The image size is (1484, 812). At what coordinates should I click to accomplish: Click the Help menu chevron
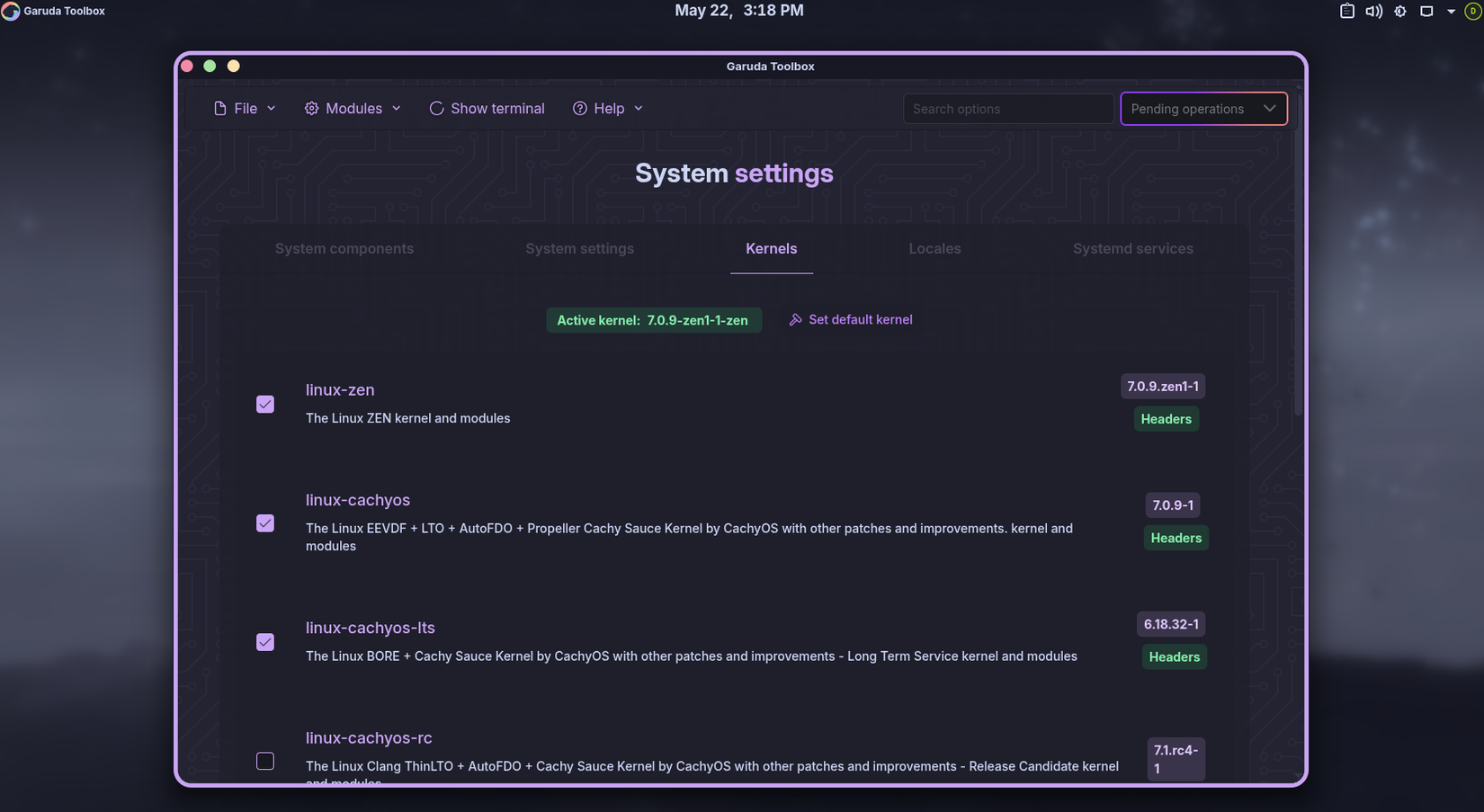click(639, 108)
